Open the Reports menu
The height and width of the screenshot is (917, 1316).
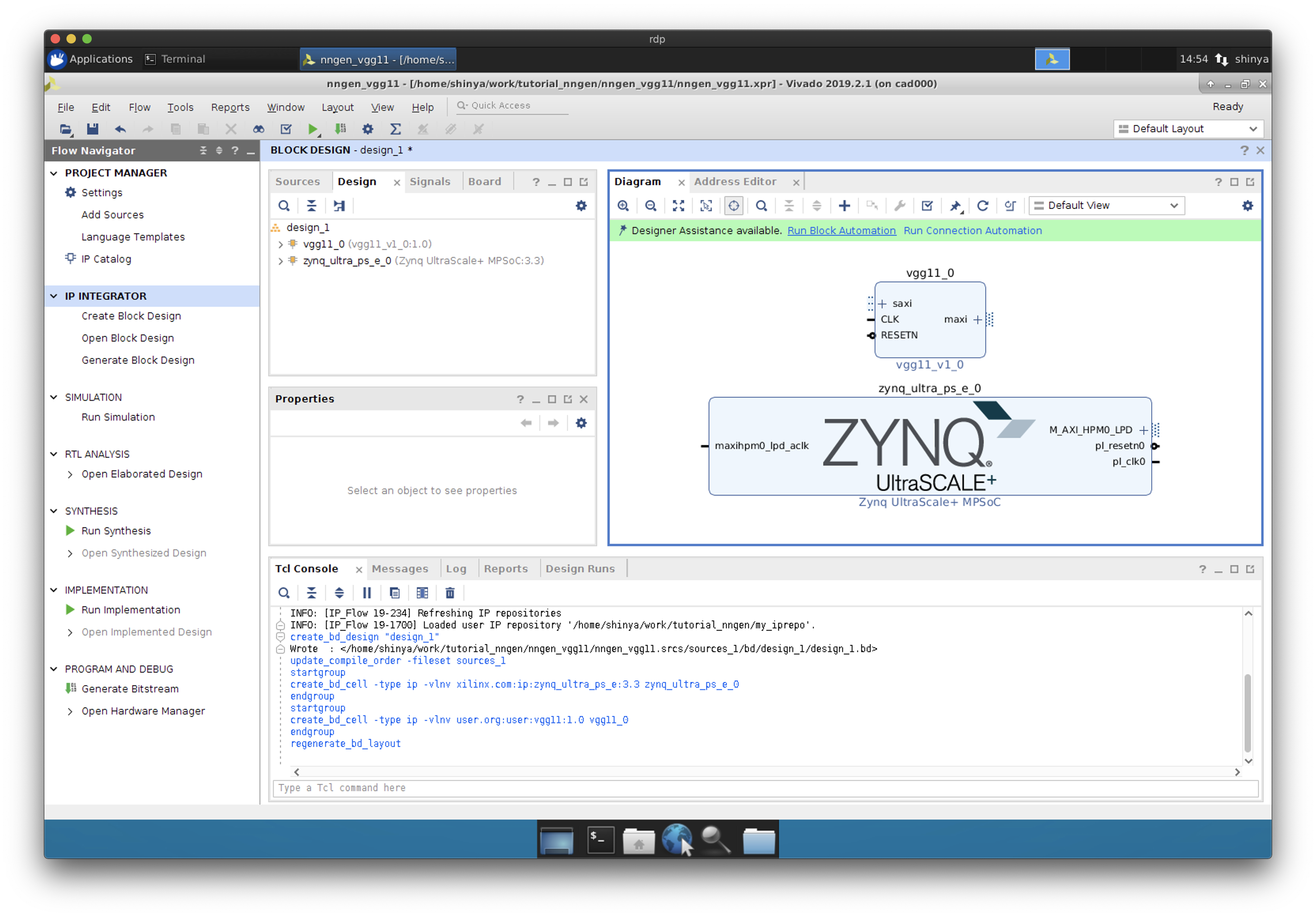pos(230,107)
